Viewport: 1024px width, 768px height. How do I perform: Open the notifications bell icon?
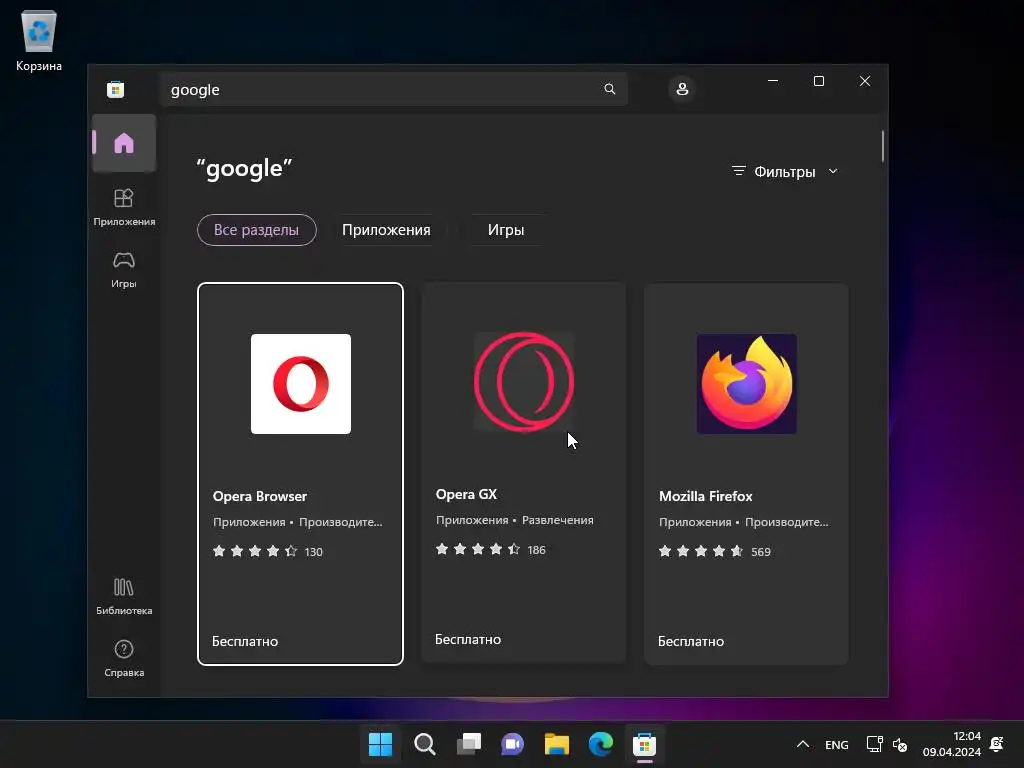pyautogui.click(x=997, y=744)
